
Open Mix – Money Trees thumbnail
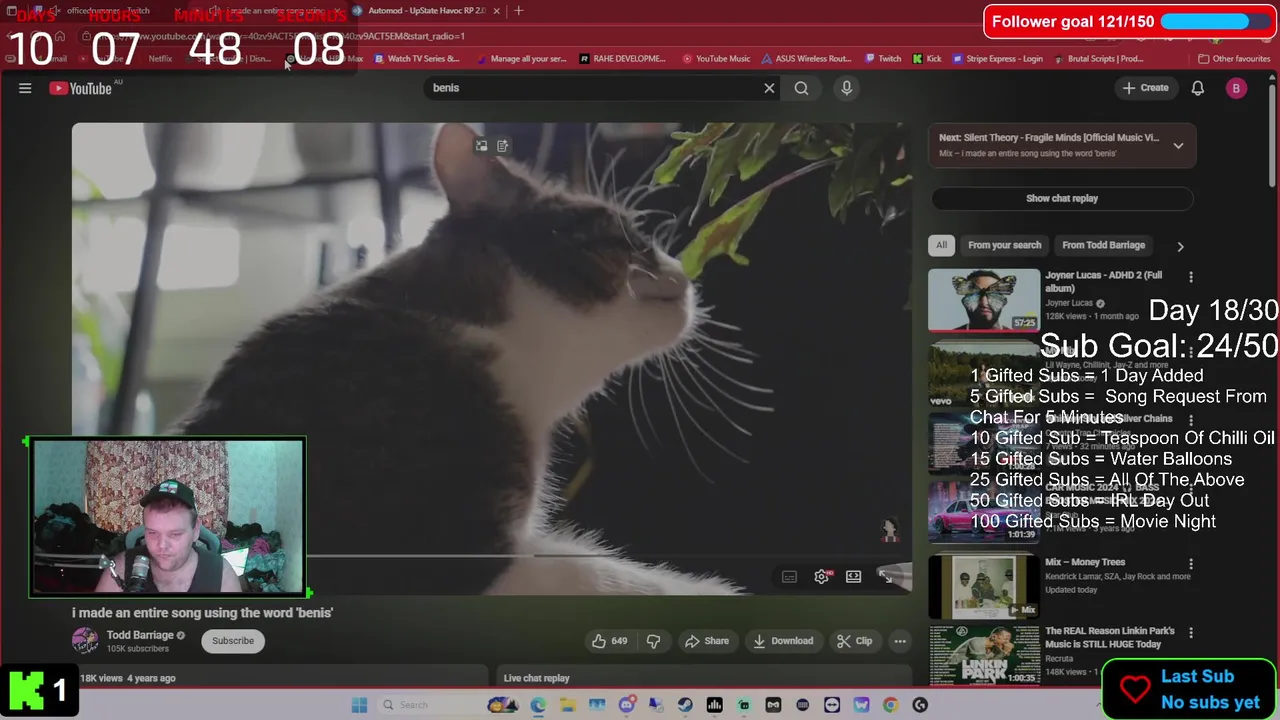pyautogui.click(x=984, y=586)
